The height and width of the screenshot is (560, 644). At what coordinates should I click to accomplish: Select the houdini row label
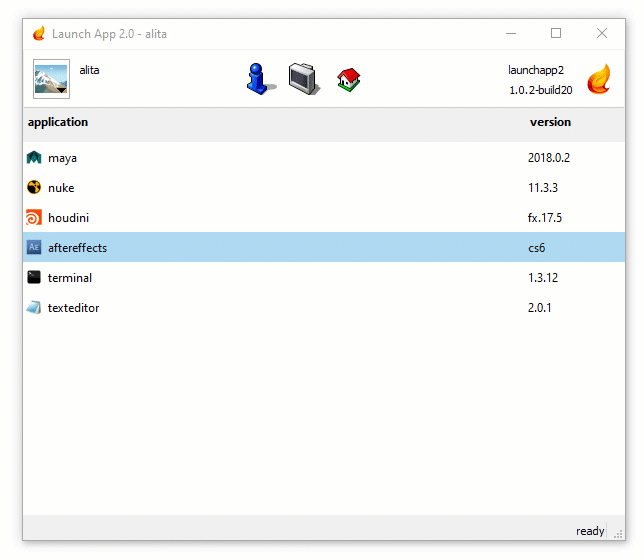point(69,218)
